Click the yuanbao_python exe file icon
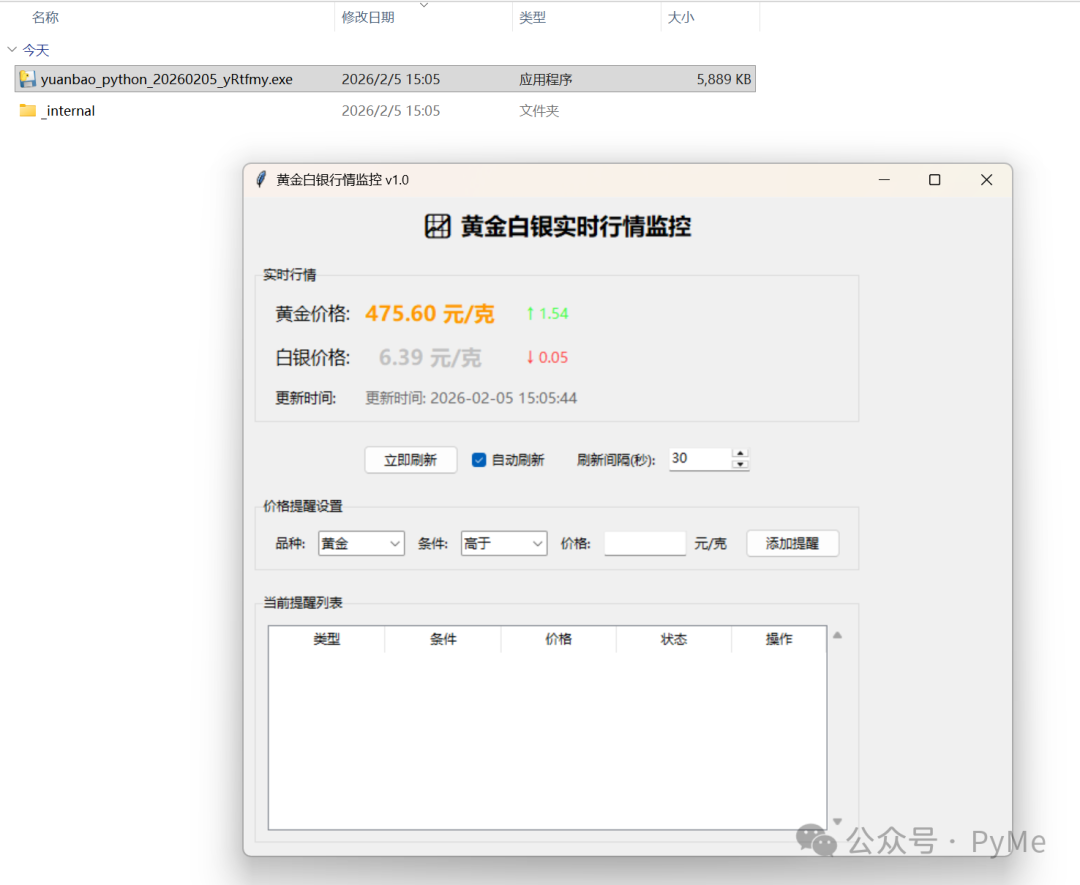1080x885 pixels. (x=28, y=79)
